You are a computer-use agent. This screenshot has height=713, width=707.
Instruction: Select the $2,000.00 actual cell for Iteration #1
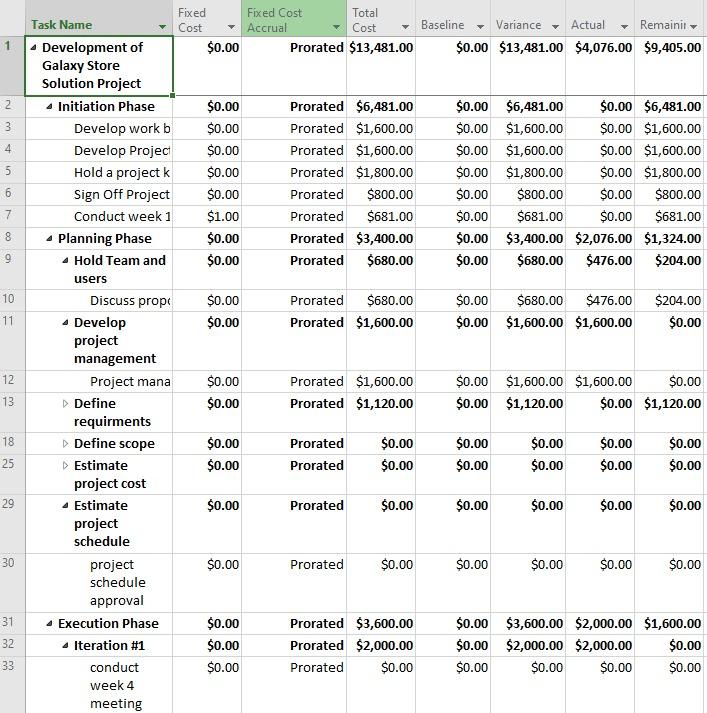pos(600,645)
